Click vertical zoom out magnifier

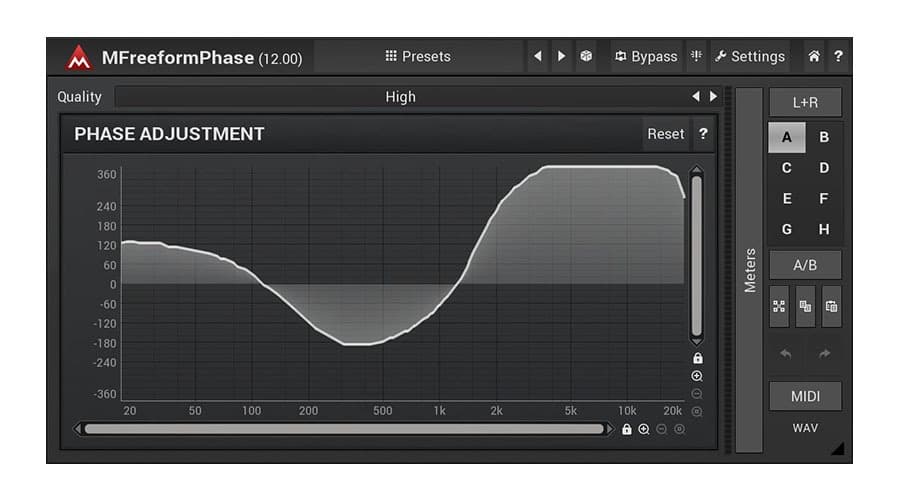tap(697, 394)
